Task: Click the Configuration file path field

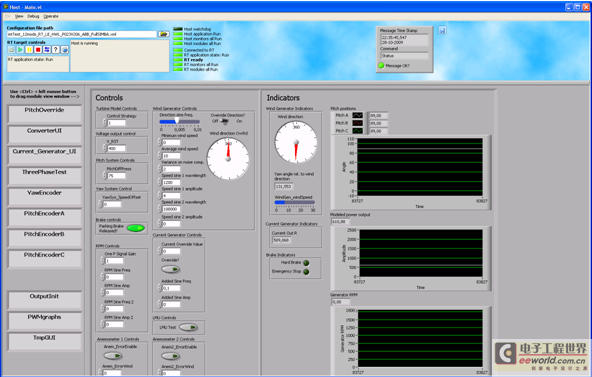Action: coord(82,34)
